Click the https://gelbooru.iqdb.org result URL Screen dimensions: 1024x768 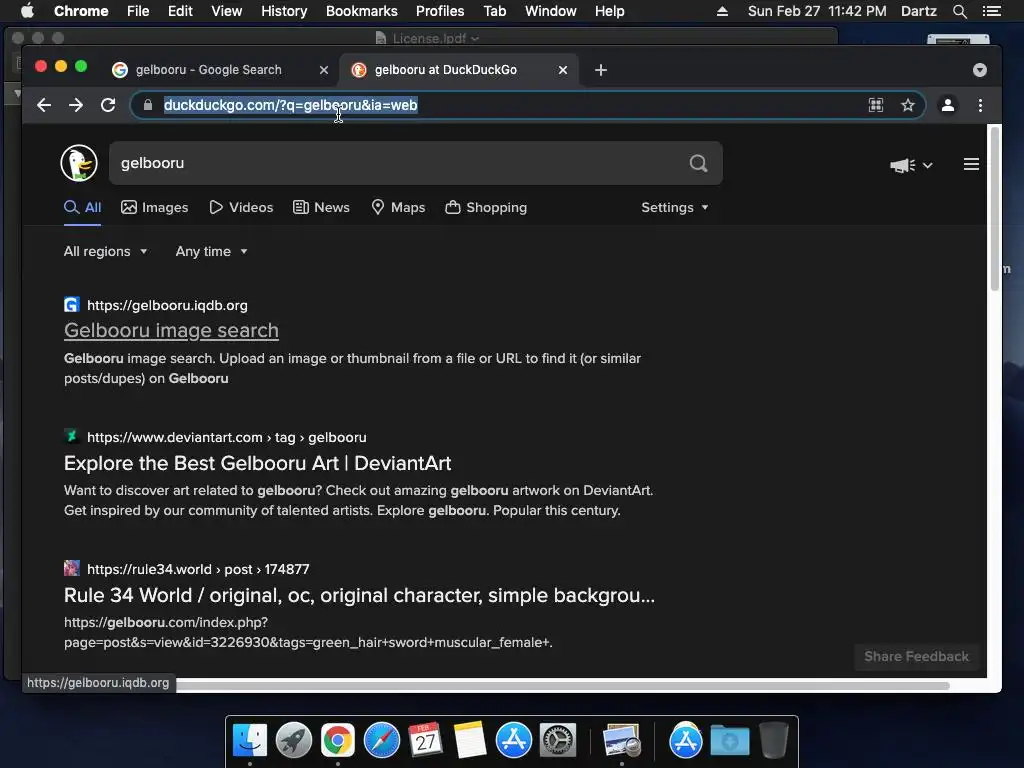167,305
